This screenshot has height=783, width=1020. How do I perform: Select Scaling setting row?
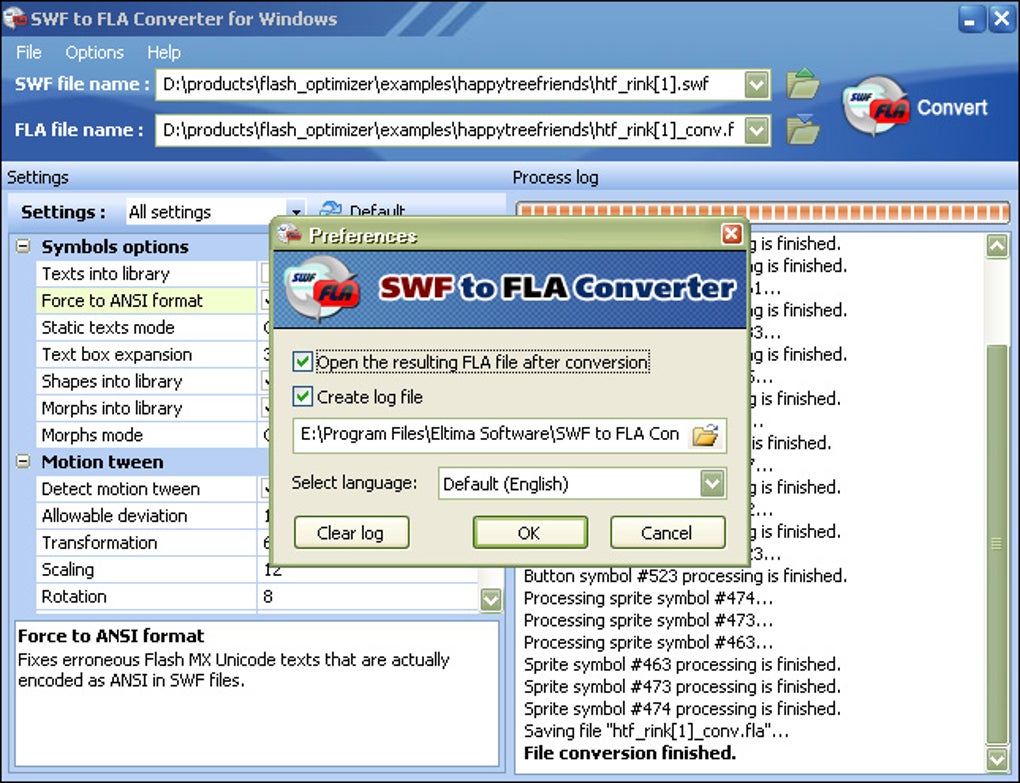click(146, 570)
